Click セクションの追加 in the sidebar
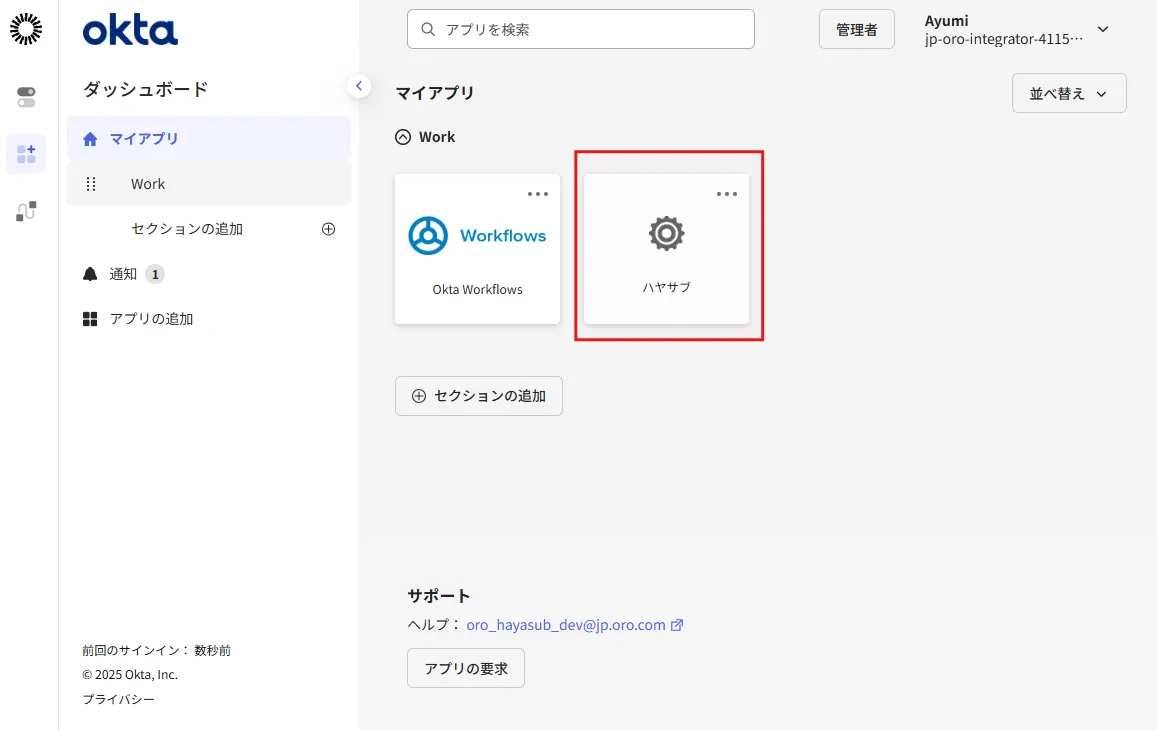Image resolution: width=1157 pixels, height=730 pixels. [x=187, y=229]
